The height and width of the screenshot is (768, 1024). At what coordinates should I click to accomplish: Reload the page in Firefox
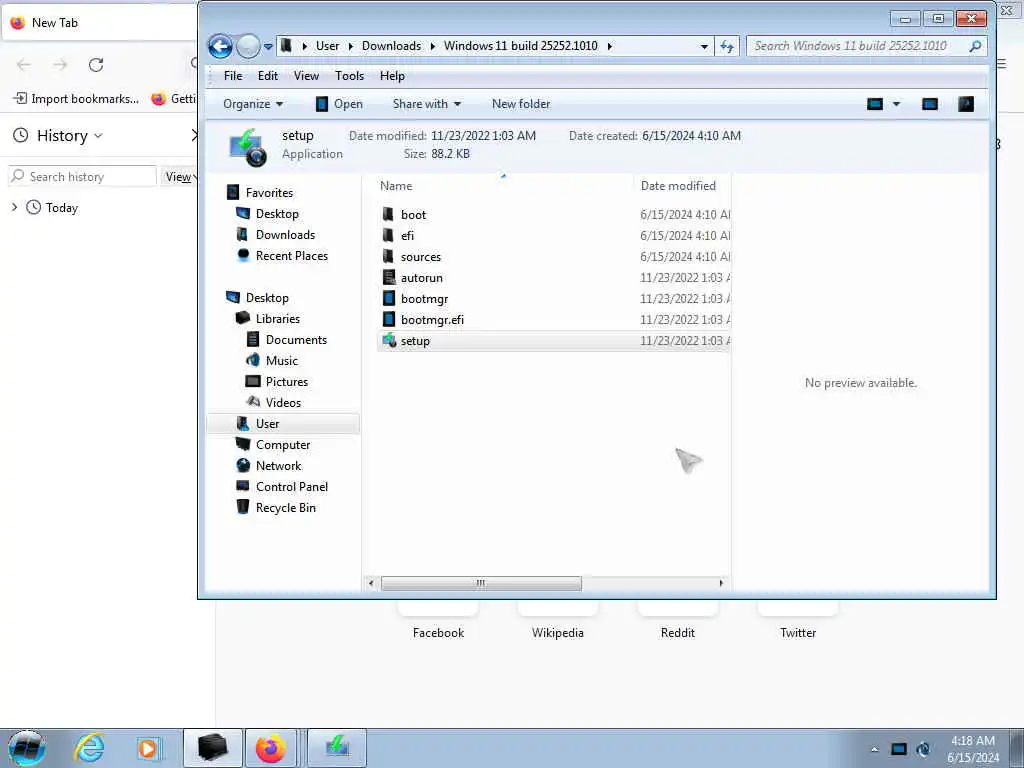click(96, 65)
